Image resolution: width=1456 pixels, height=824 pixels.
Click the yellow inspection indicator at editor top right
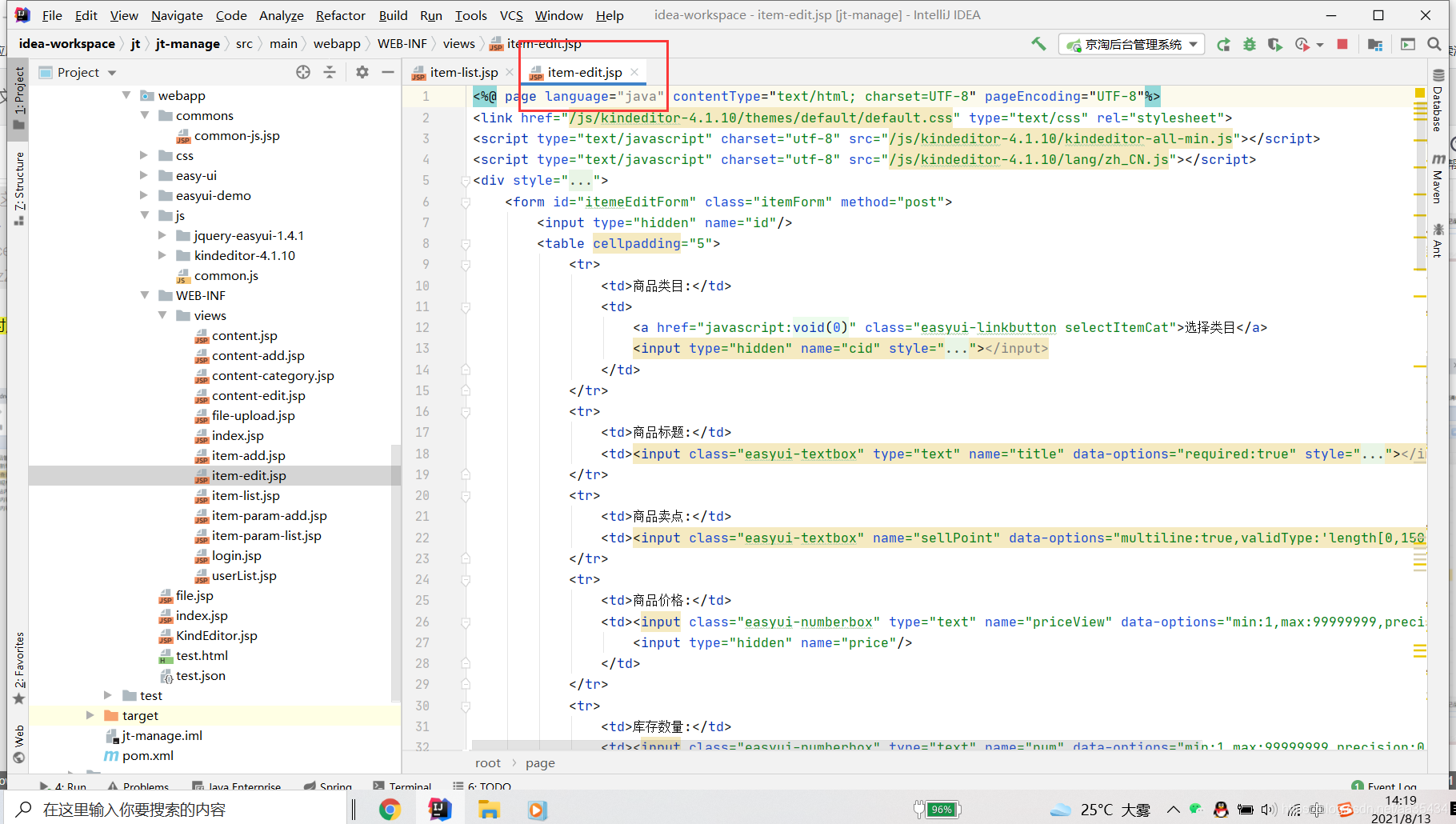click(1420, 94)
